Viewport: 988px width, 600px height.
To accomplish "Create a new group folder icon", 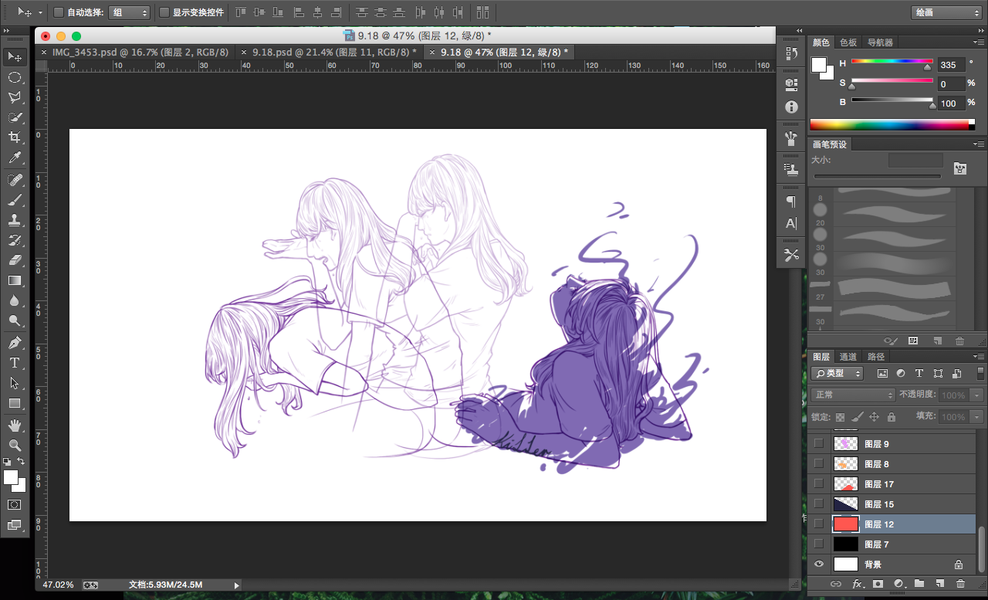I will [919, 584].
